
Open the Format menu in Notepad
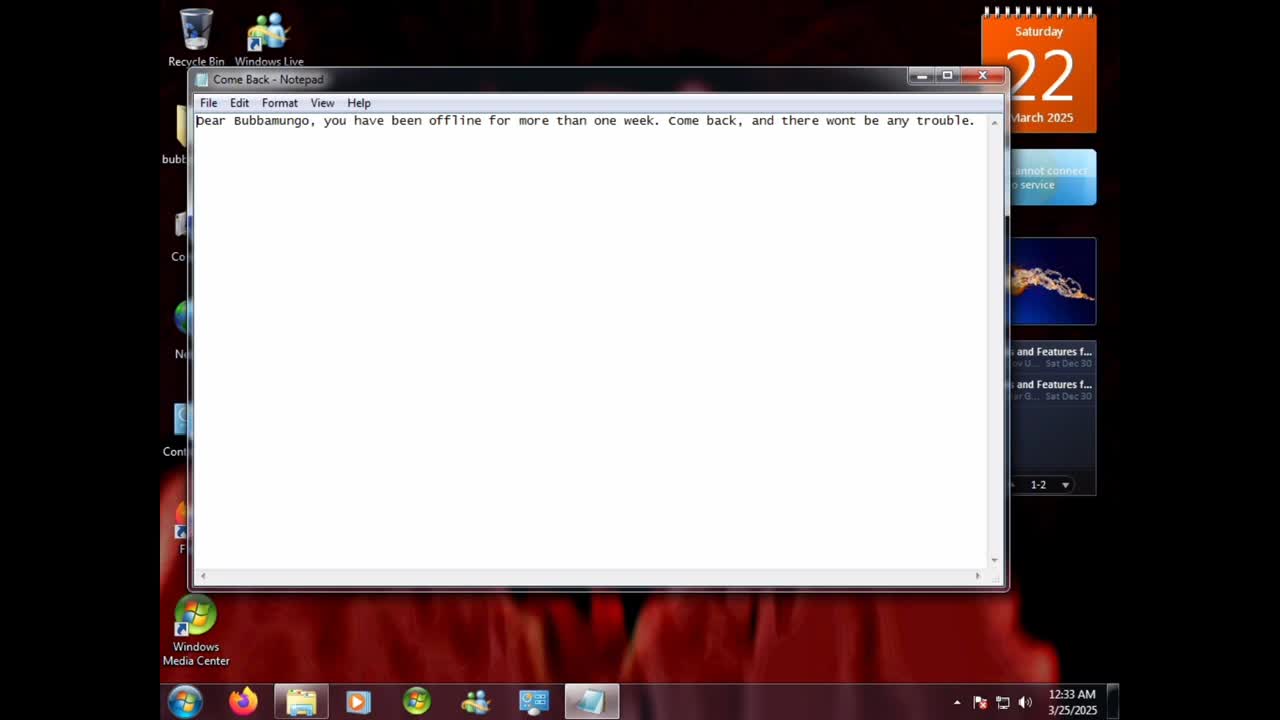[279, 103]
